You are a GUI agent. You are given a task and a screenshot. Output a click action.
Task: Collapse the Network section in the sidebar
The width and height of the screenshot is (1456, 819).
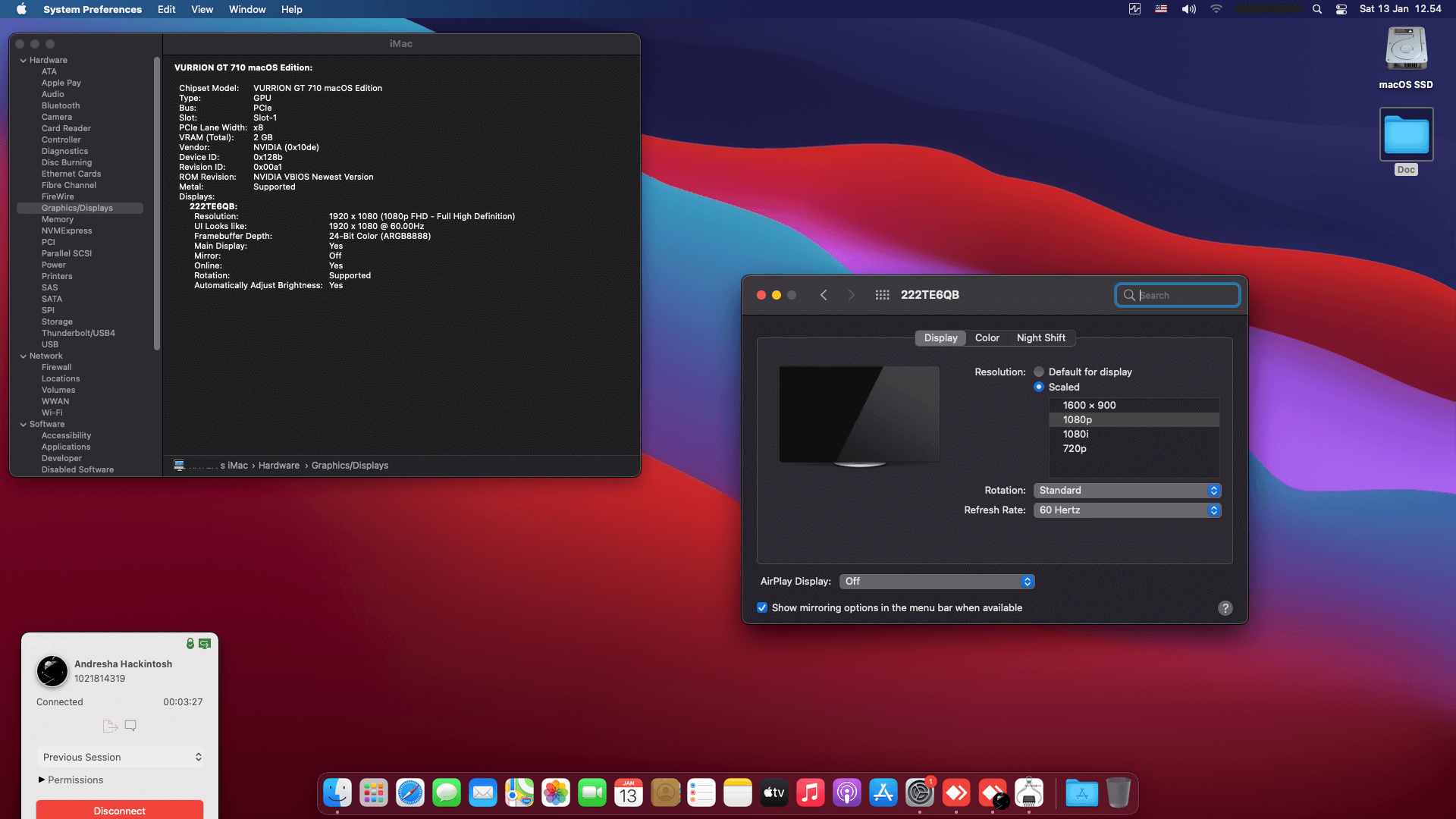click(x=23, y=356)
